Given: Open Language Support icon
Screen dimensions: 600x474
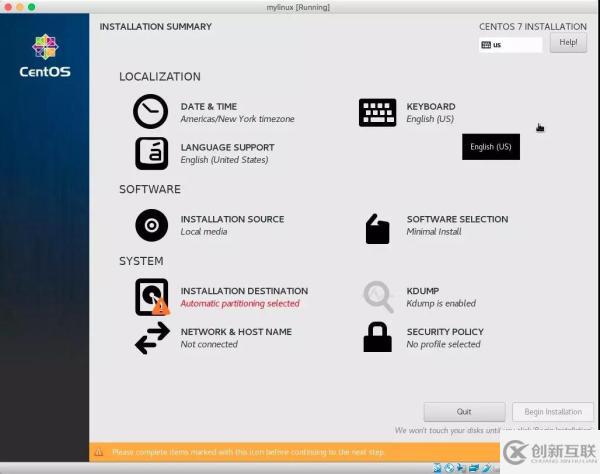Looking at the screenshot, I should click(152, 153).
